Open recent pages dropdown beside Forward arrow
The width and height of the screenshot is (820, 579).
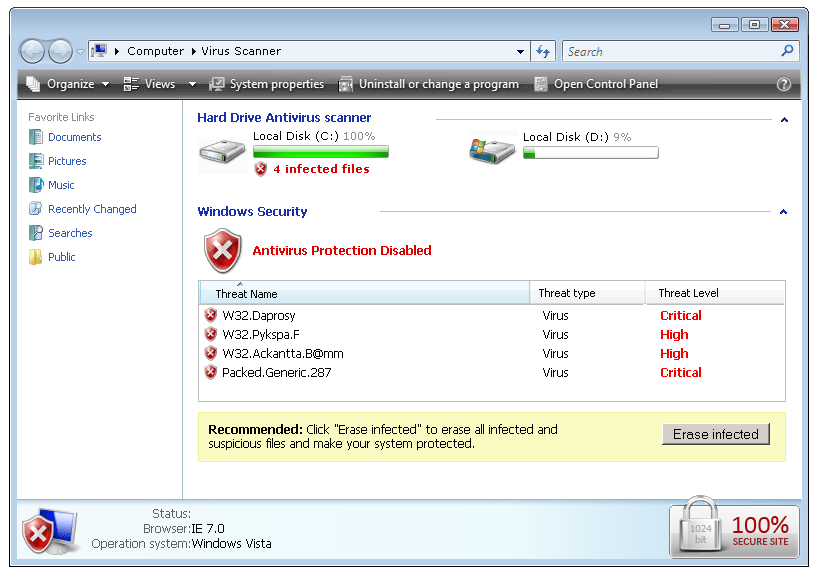tap(80, 52)
